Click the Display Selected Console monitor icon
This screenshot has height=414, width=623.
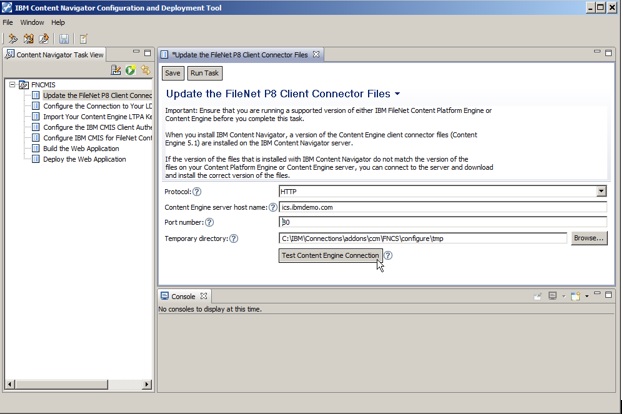pyautogui.click(x=552, y=296)
